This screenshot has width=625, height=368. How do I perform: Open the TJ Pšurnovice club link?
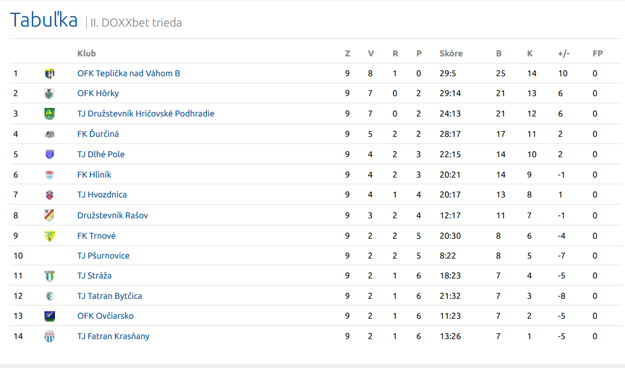pos(103,256)
